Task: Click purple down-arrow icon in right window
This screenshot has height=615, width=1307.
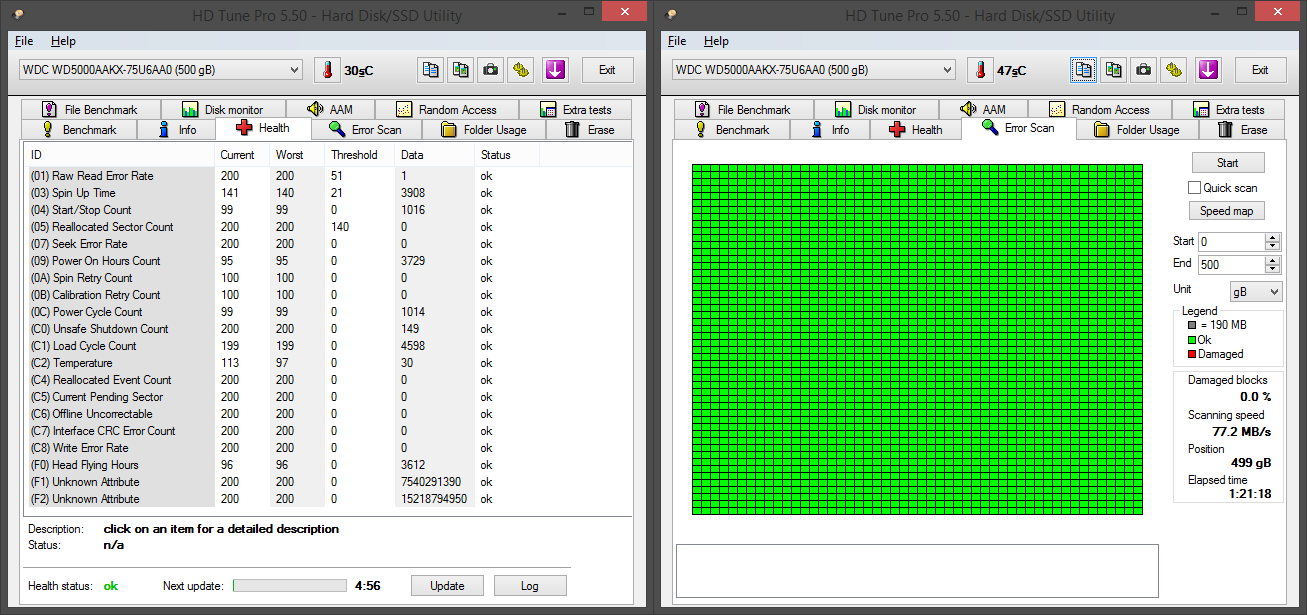Action: point(1208,70)
